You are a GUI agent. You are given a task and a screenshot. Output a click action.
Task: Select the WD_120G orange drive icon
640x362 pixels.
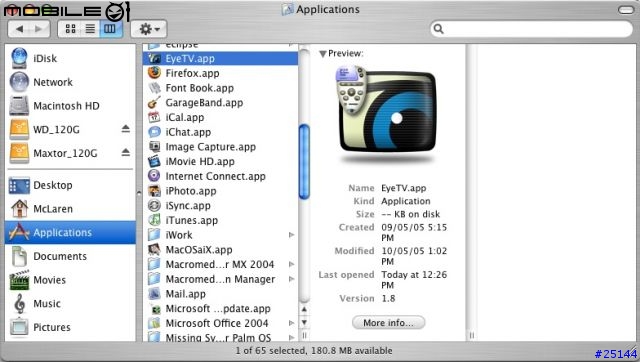(x=19, y=129)
